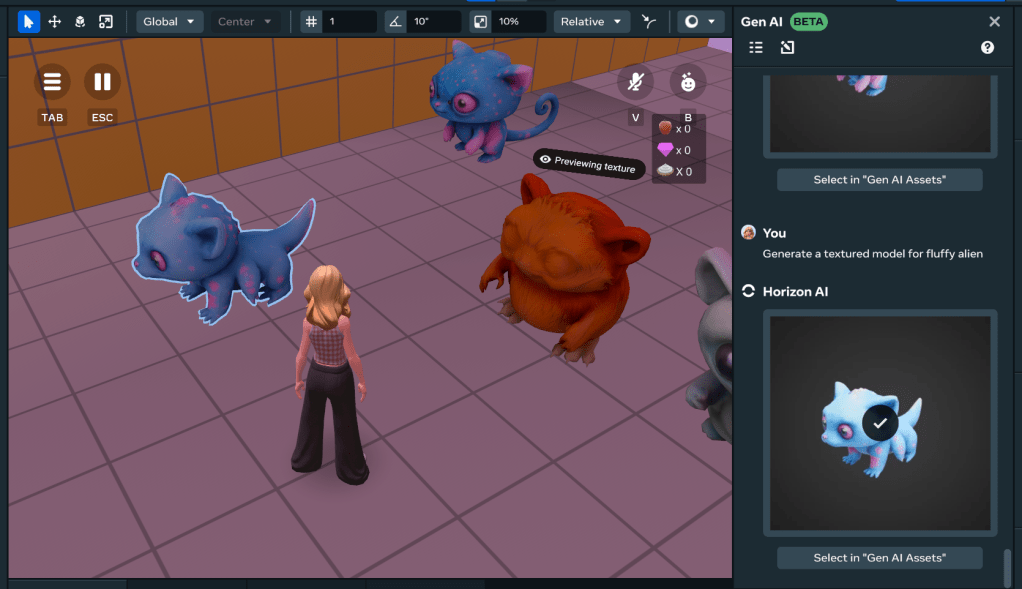The image size is (1022, 589).
Task: Toggle grid snapping hash icon
Action: 311,21
